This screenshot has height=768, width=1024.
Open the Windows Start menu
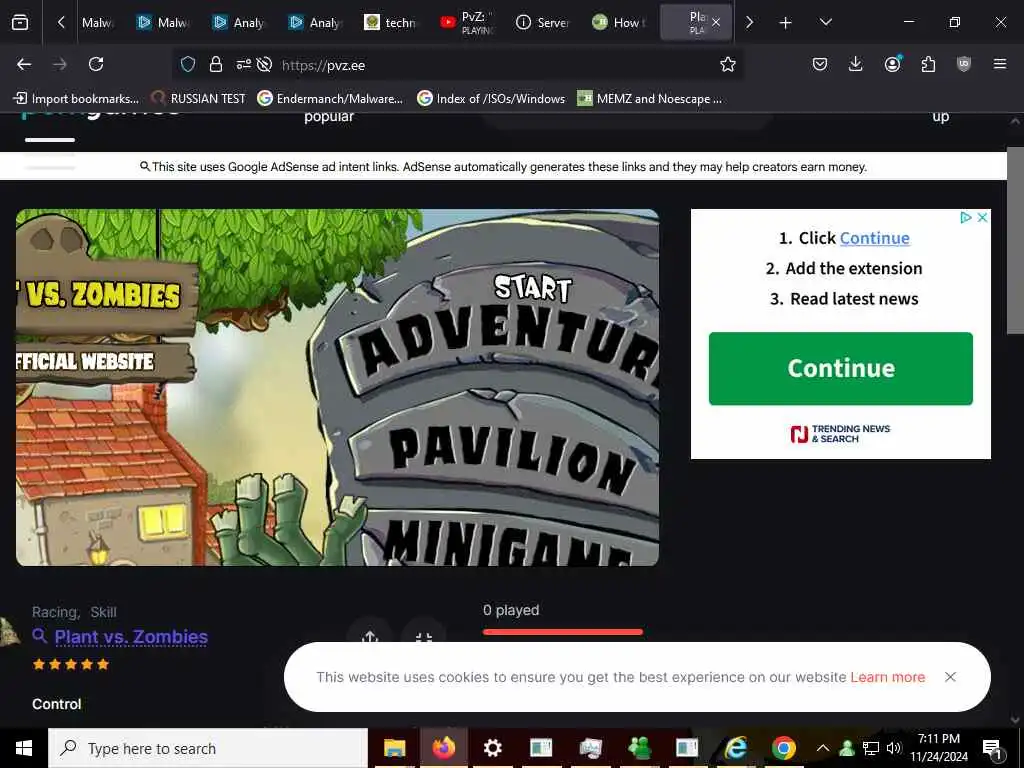(x=24, y=748)
